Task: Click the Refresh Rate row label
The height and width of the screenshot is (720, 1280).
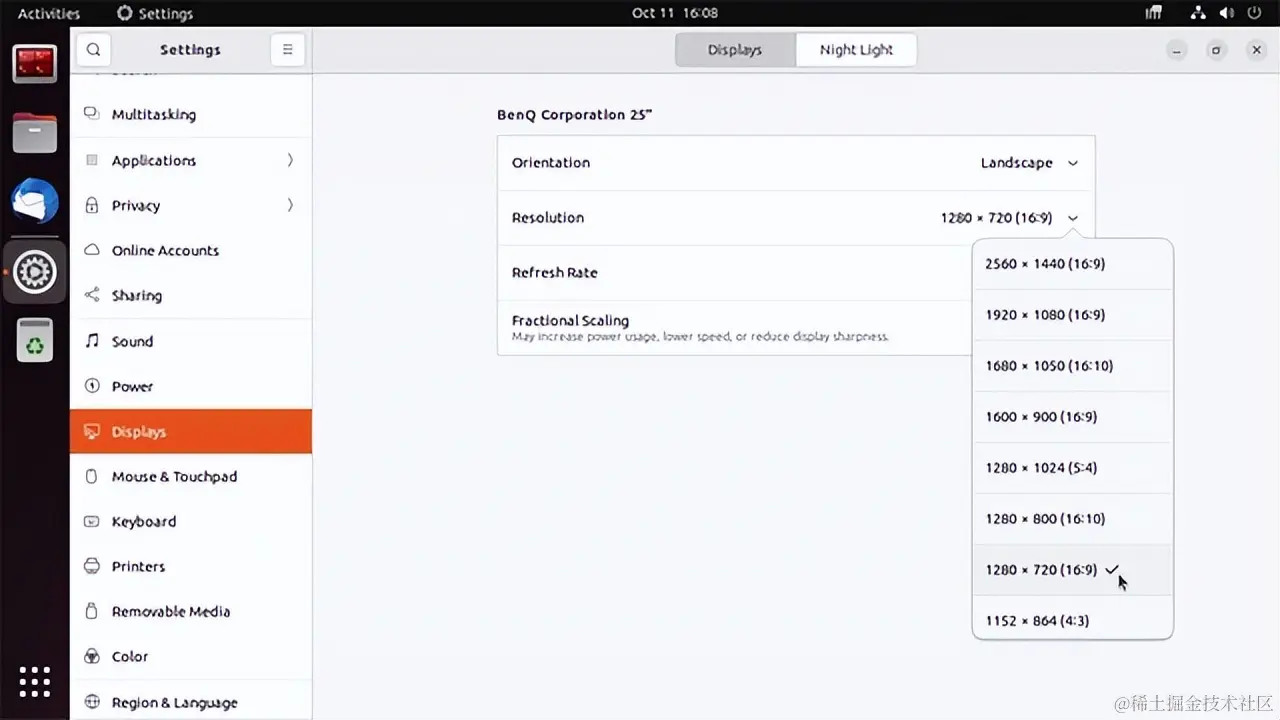Action: pos(554,272)
